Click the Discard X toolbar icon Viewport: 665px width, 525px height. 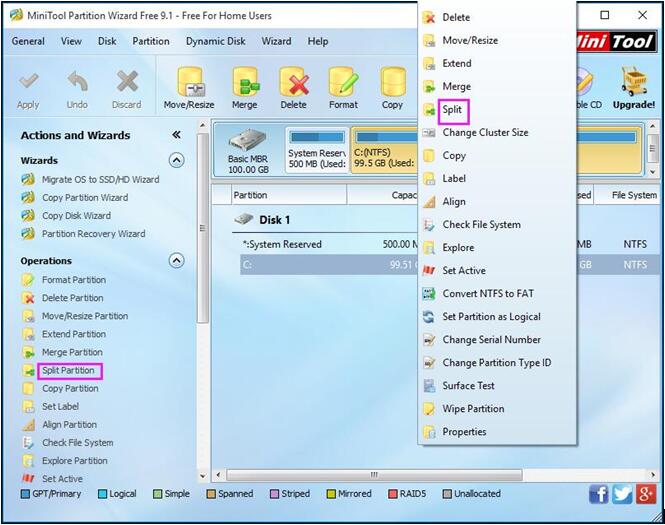[127, 81]
